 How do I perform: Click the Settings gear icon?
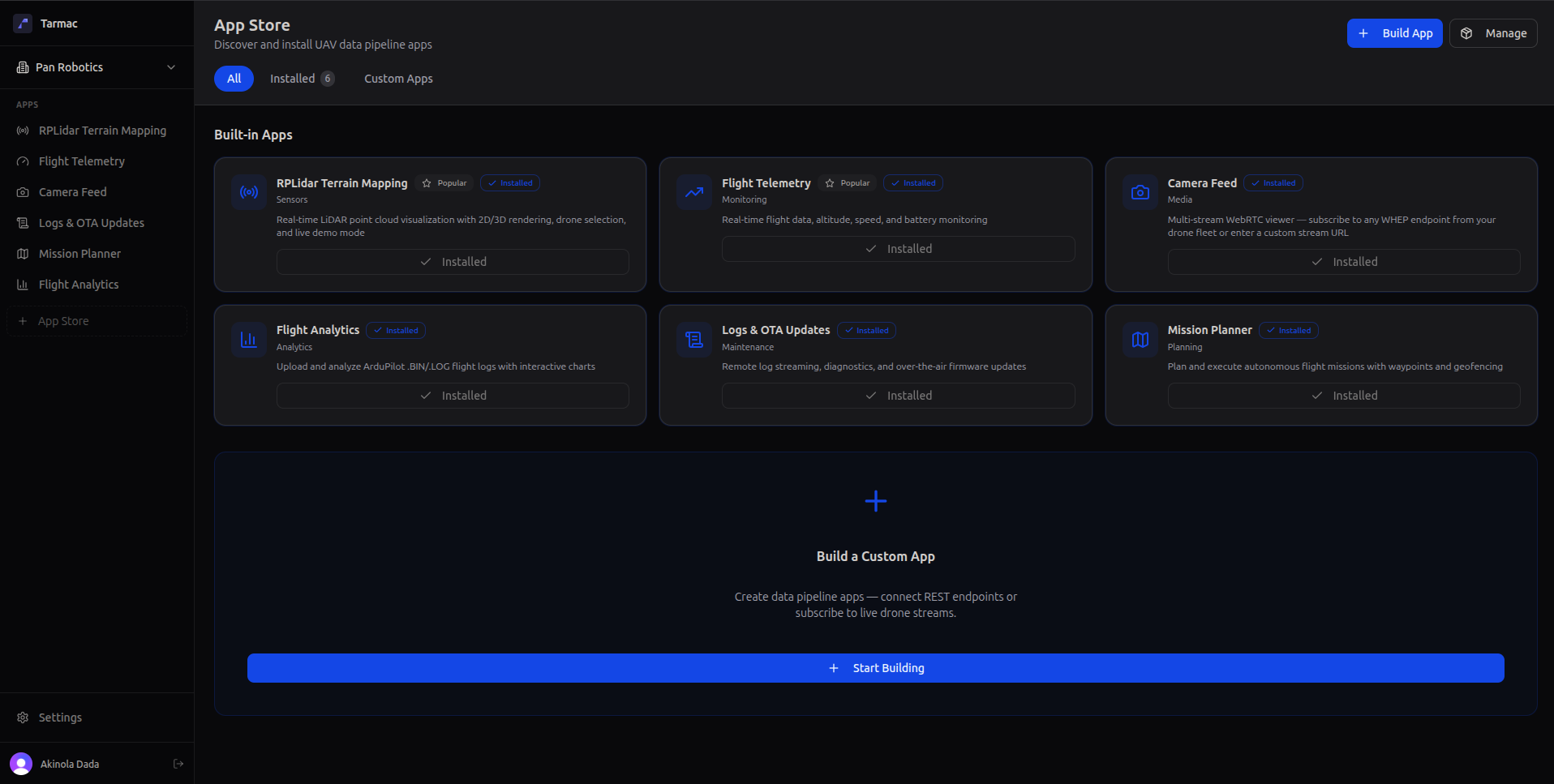point(23,718)
